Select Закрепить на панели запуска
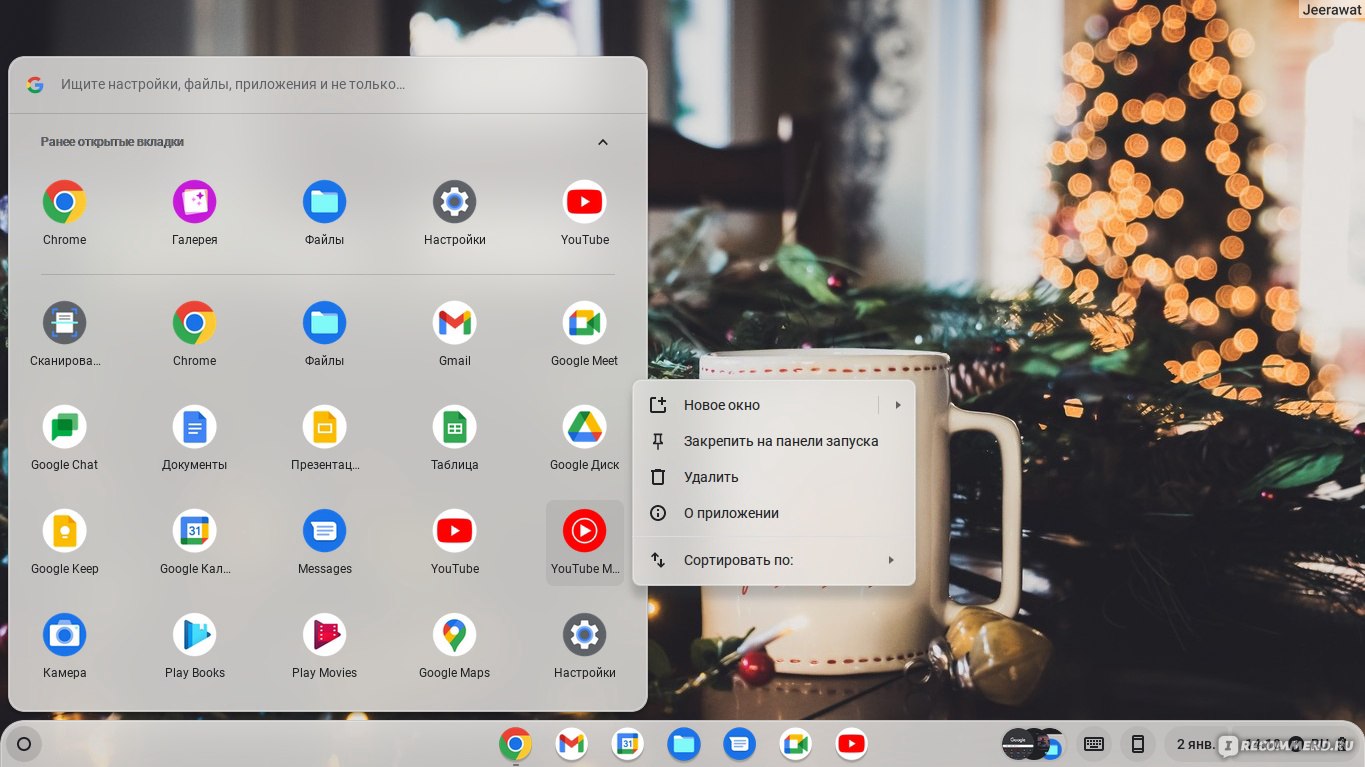This screenshot has height=767, width=1365. [x=775, y=441]
